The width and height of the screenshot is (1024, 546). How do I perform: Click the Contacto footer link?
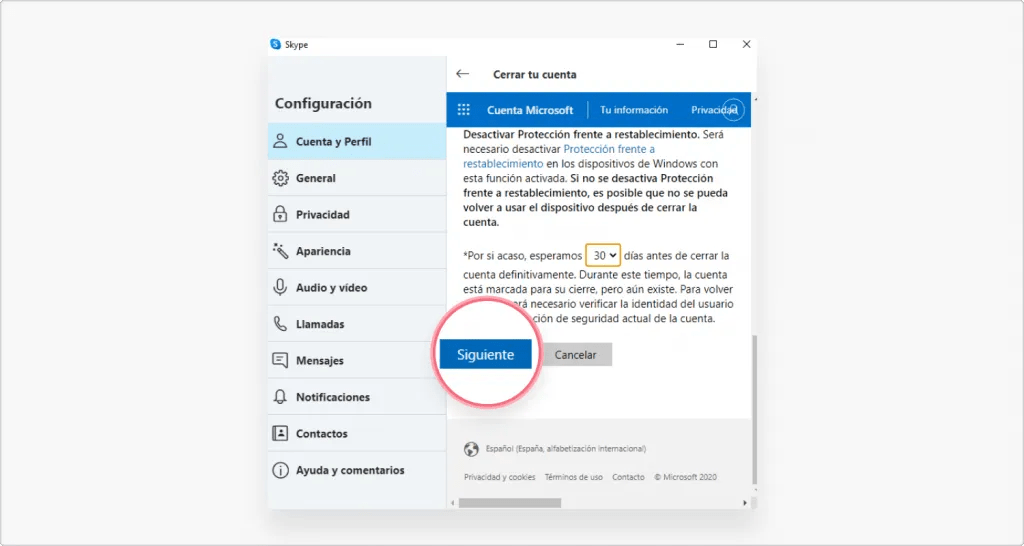(628, 477)
